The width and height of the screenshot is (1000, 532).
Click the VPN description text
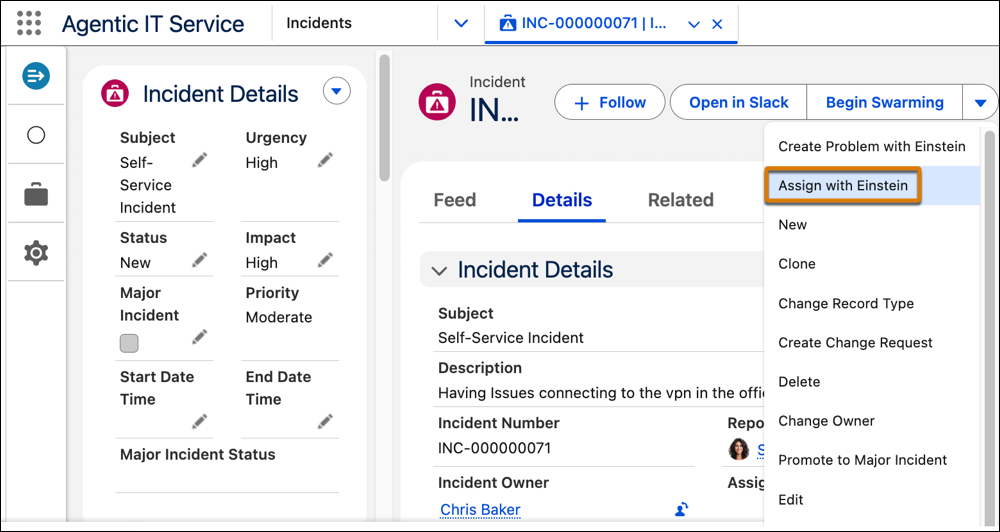(601, 393)
